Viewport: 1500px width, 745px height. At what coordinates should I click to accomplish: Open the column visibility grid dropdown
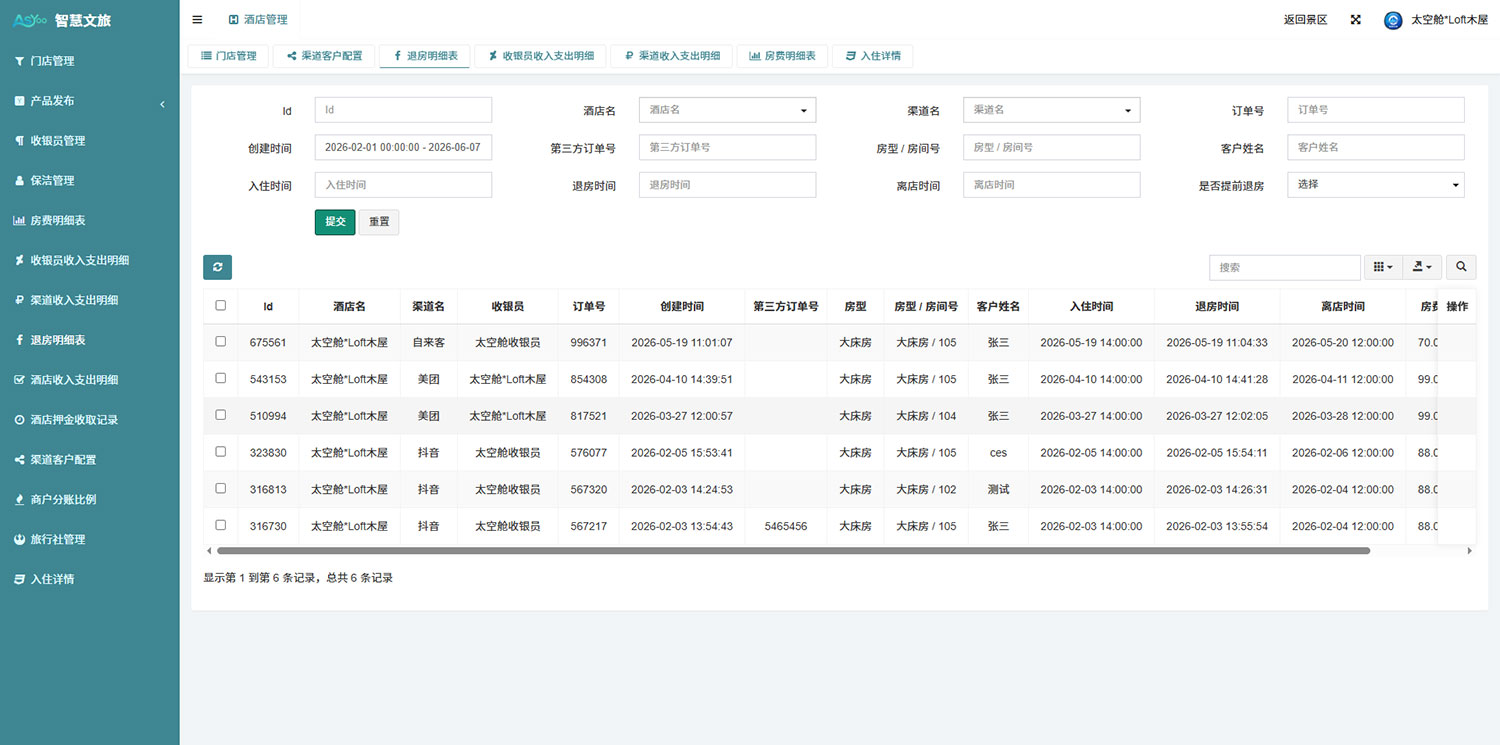pyautogui.click(x=1383, y=267)
